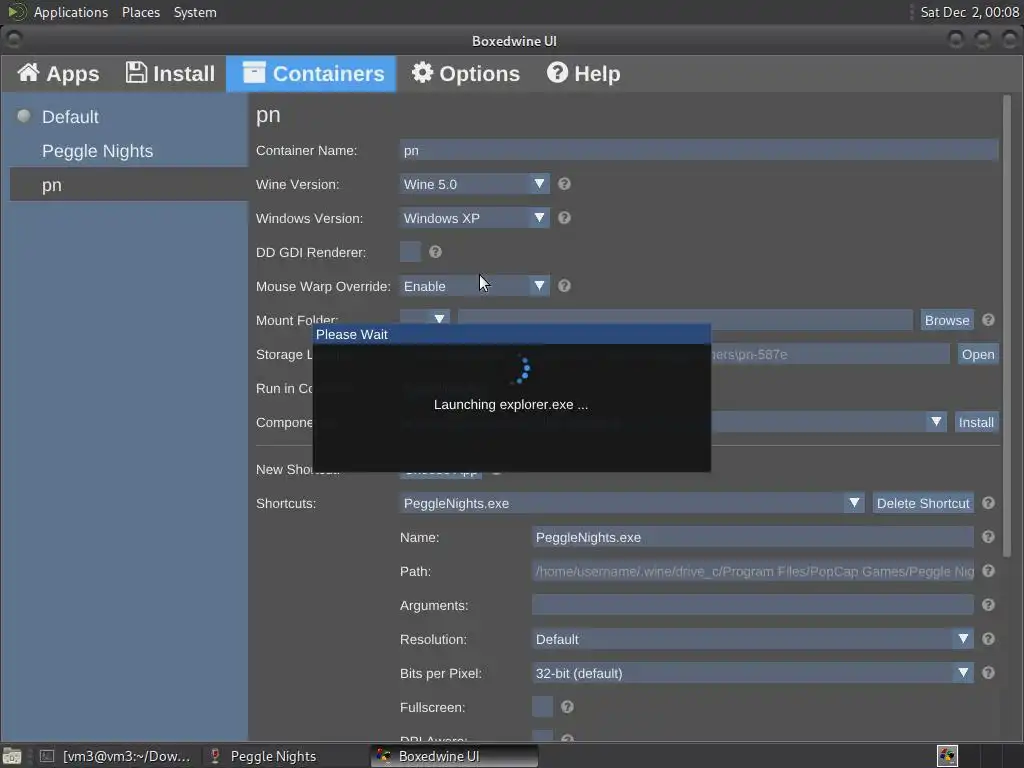Click the Delete Shortcut button
Viewport: 1024px width, 768px height.
pos(923,503)
